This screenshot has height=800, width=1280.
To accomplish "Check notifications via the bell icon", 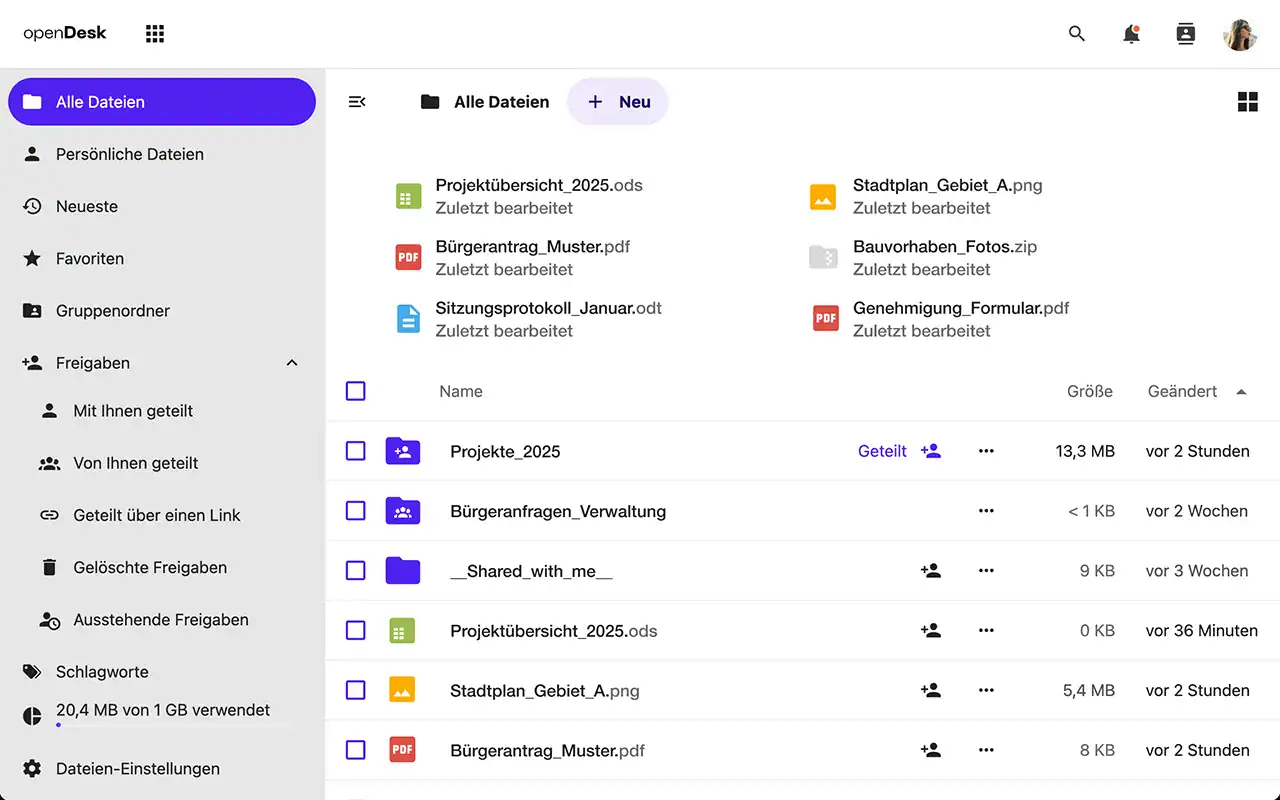I will 1131,33.
